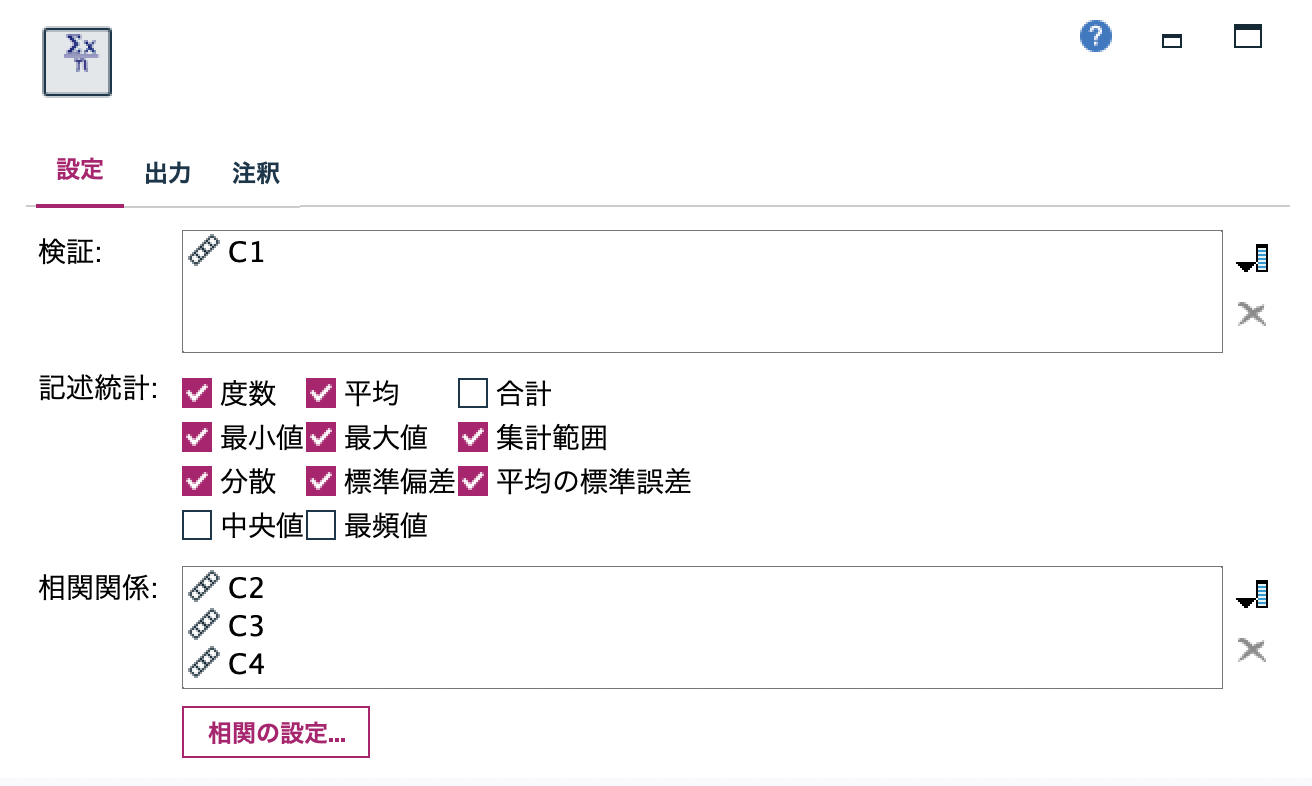The height and width of the screenshot is (786, 1312).
Task: Click the assign arrow beside the 相関関係 field
Action: click(x=1252, y=592)
